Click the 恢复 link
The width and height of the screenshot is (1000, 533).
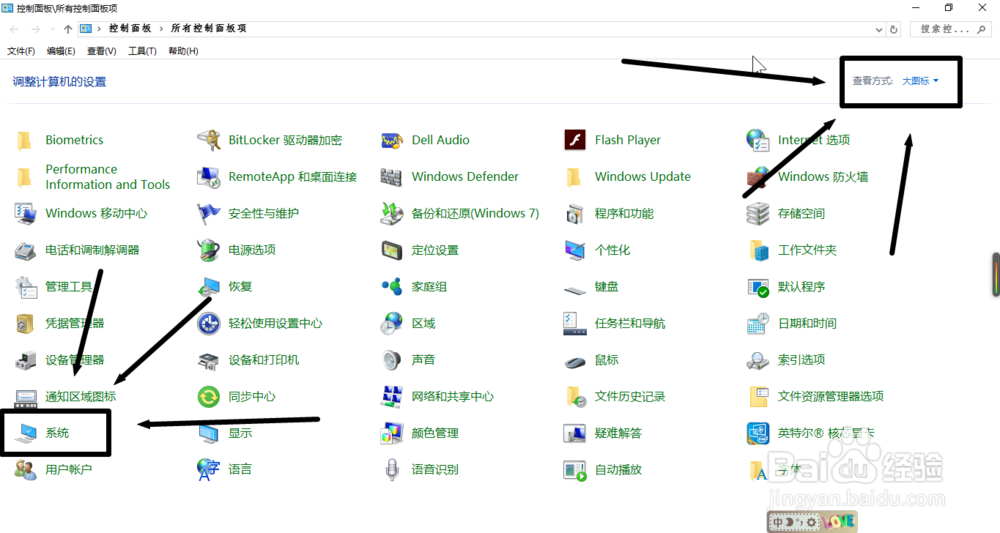[x=240, y=286]
